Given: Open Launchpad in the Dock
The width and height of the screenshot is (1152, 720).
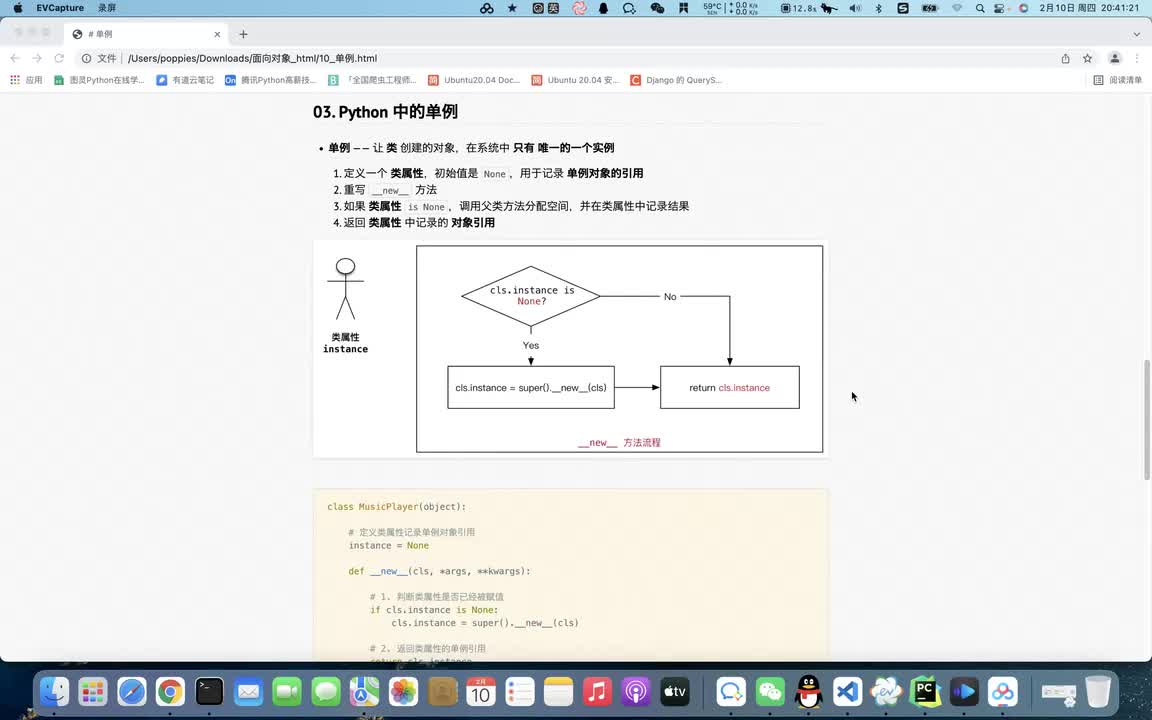Looking at the screenshot, I should coord(93,691).
